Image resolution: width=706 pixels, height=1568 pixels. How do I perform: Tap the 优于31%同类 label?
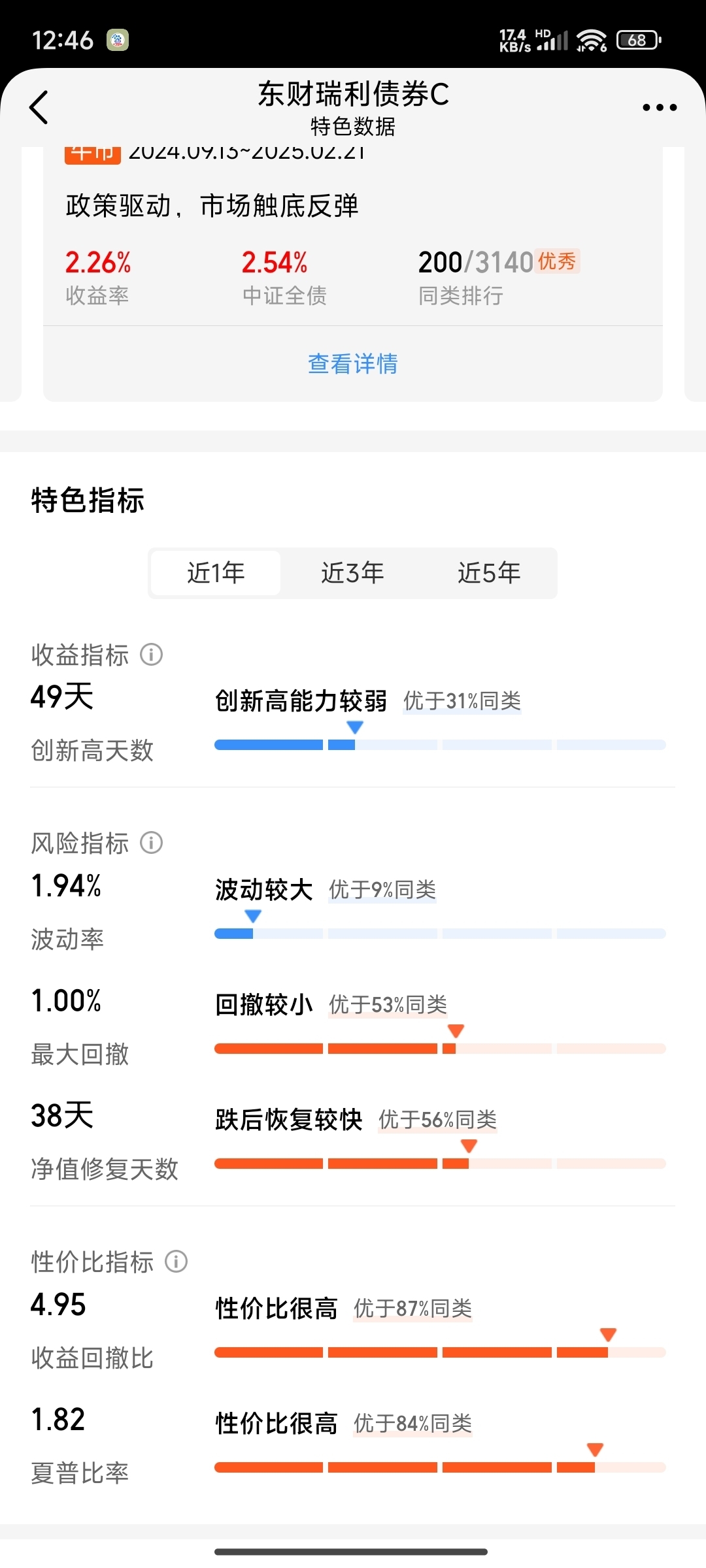tap(462, 701)
